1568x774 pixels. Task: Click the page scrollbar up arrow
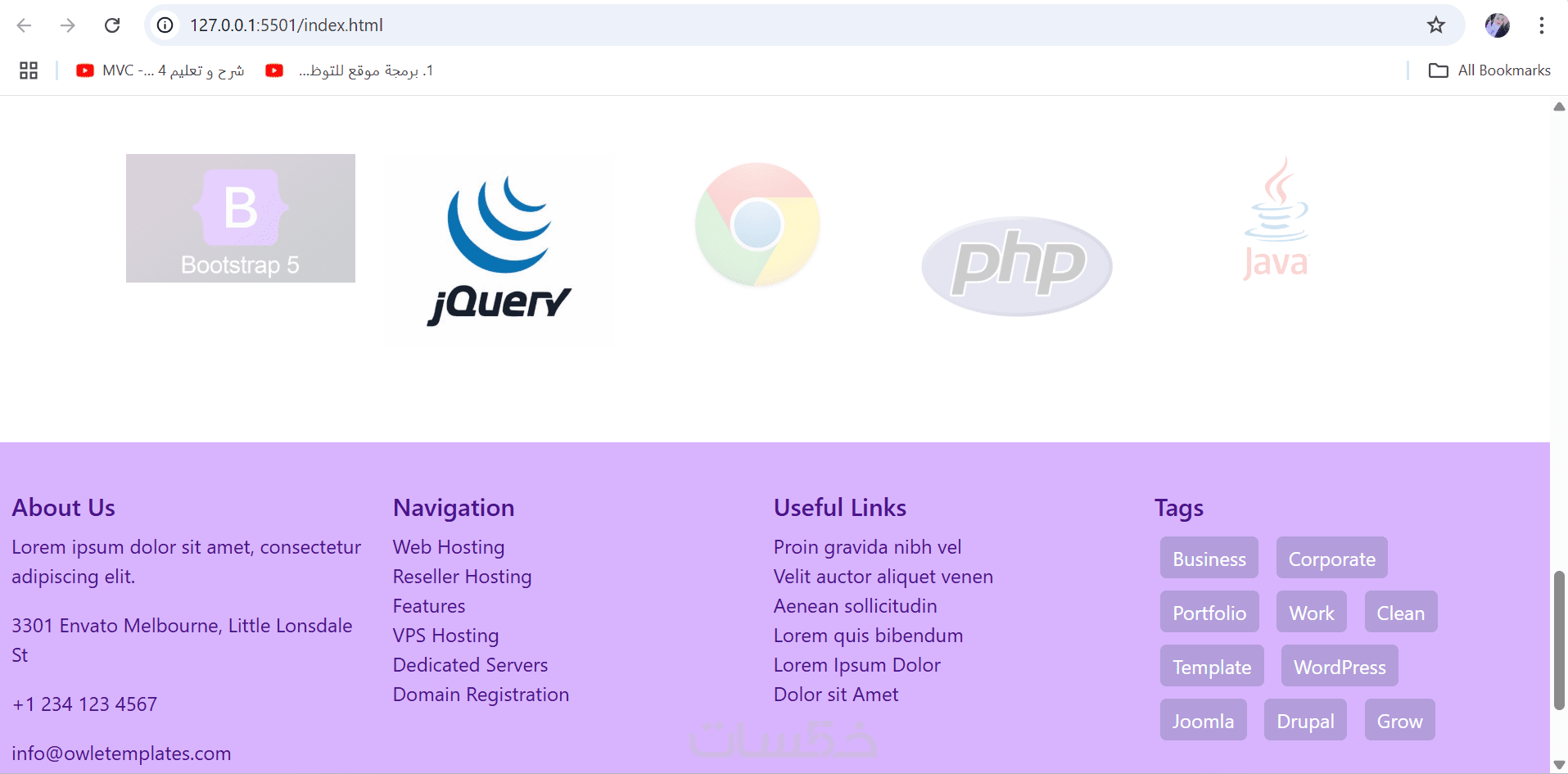(x=1559, y=106)
